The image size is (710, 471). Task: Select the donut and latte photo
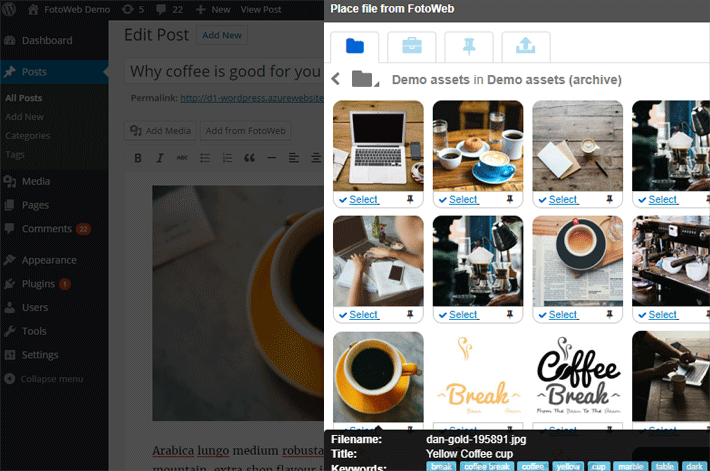[x=458, y=200]
